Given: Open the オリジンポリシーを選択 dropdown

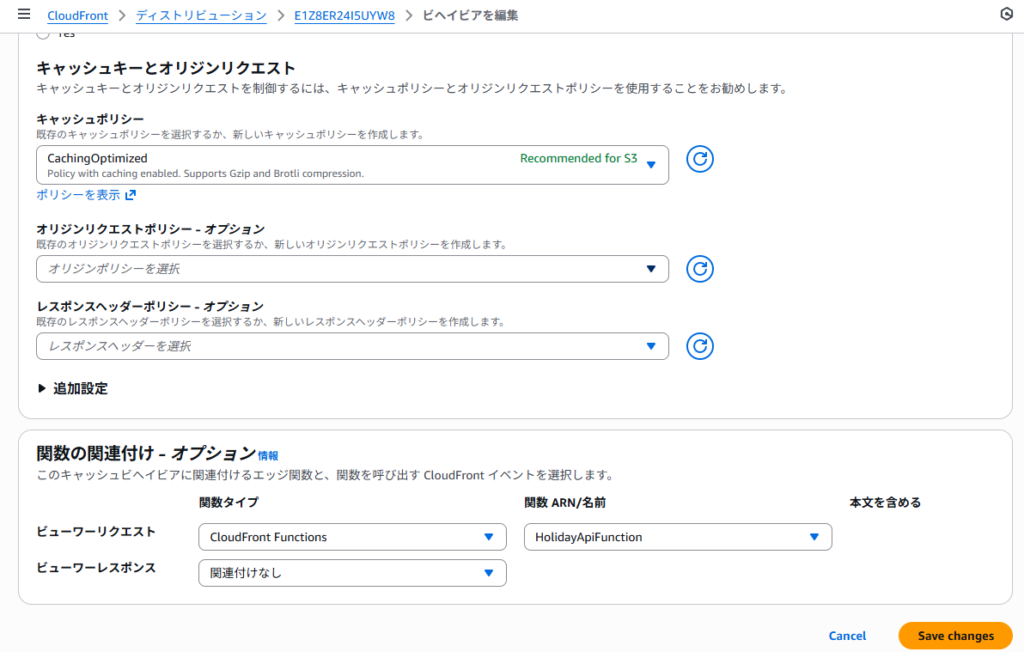Looking at the screenshot, I should pyautogui.click(x=352, y=269).
